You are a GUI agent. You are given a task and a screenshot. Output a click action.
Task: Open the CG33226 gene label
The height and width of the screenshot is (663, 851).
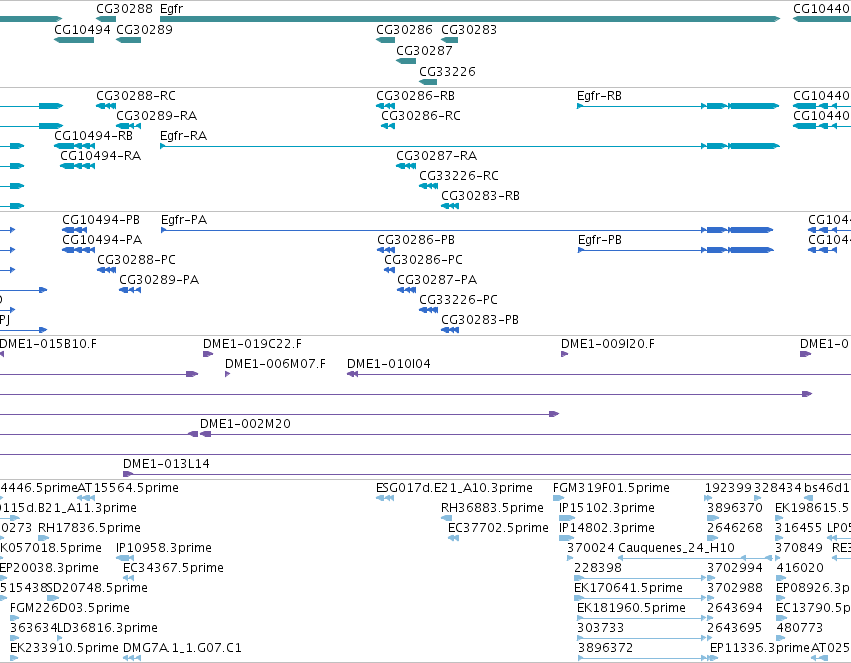(x=447, y=72)
